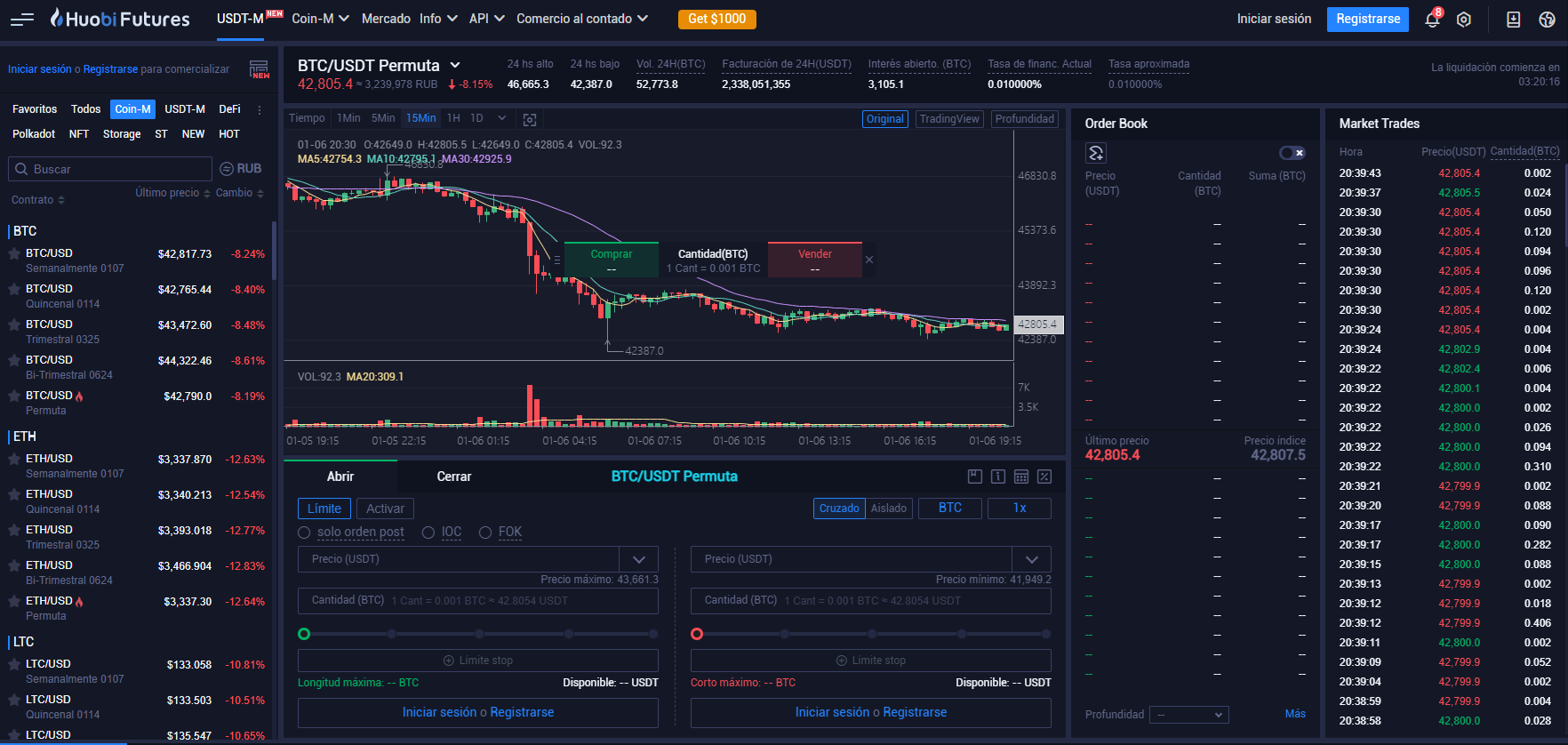The height and width of the screenshot is (745, 1568).
Task: Select the Cerrar tab
Action: click(x=454, y=477)
